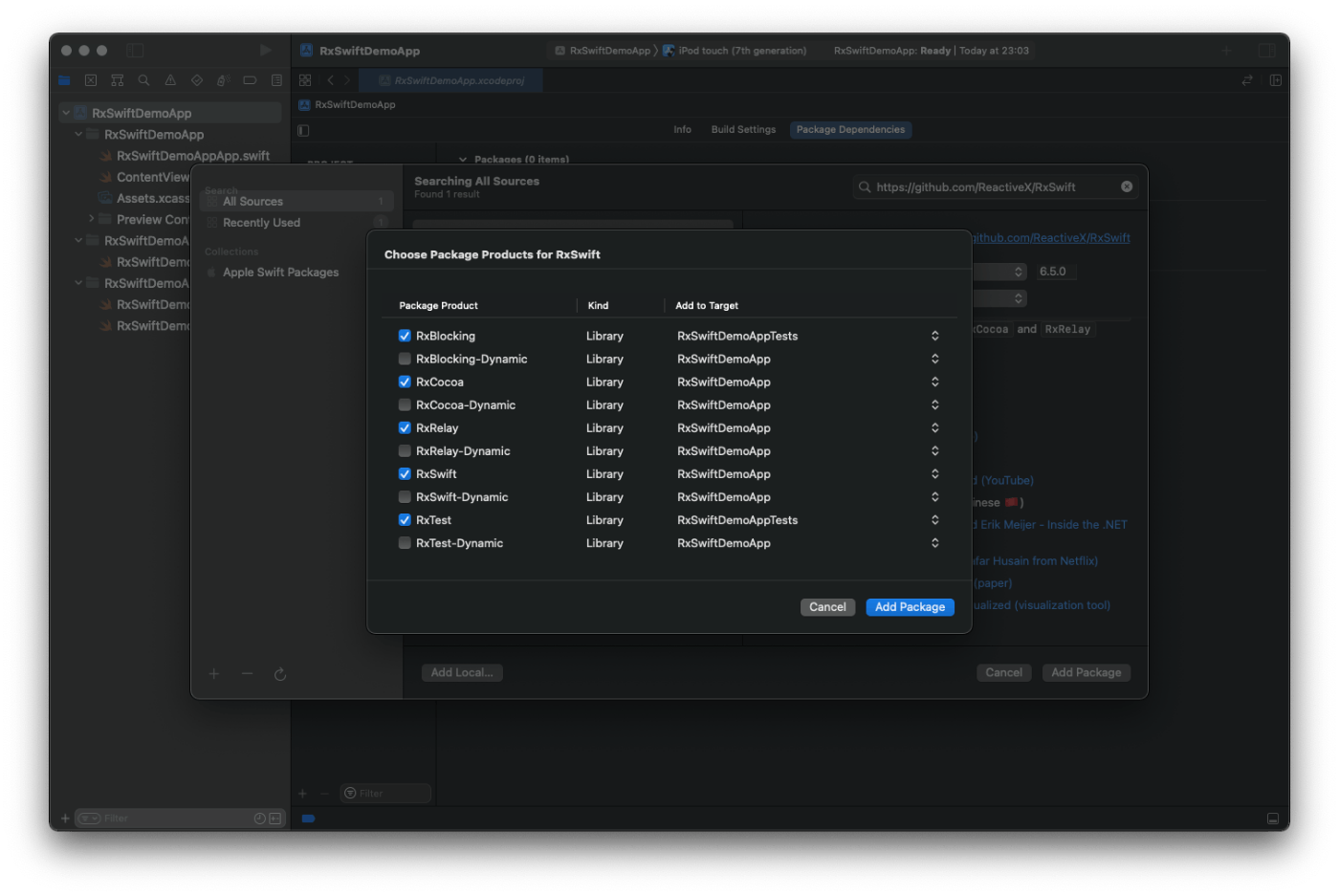
Task: Open the Debug navigator spray icon
Action: coord(223,81)
